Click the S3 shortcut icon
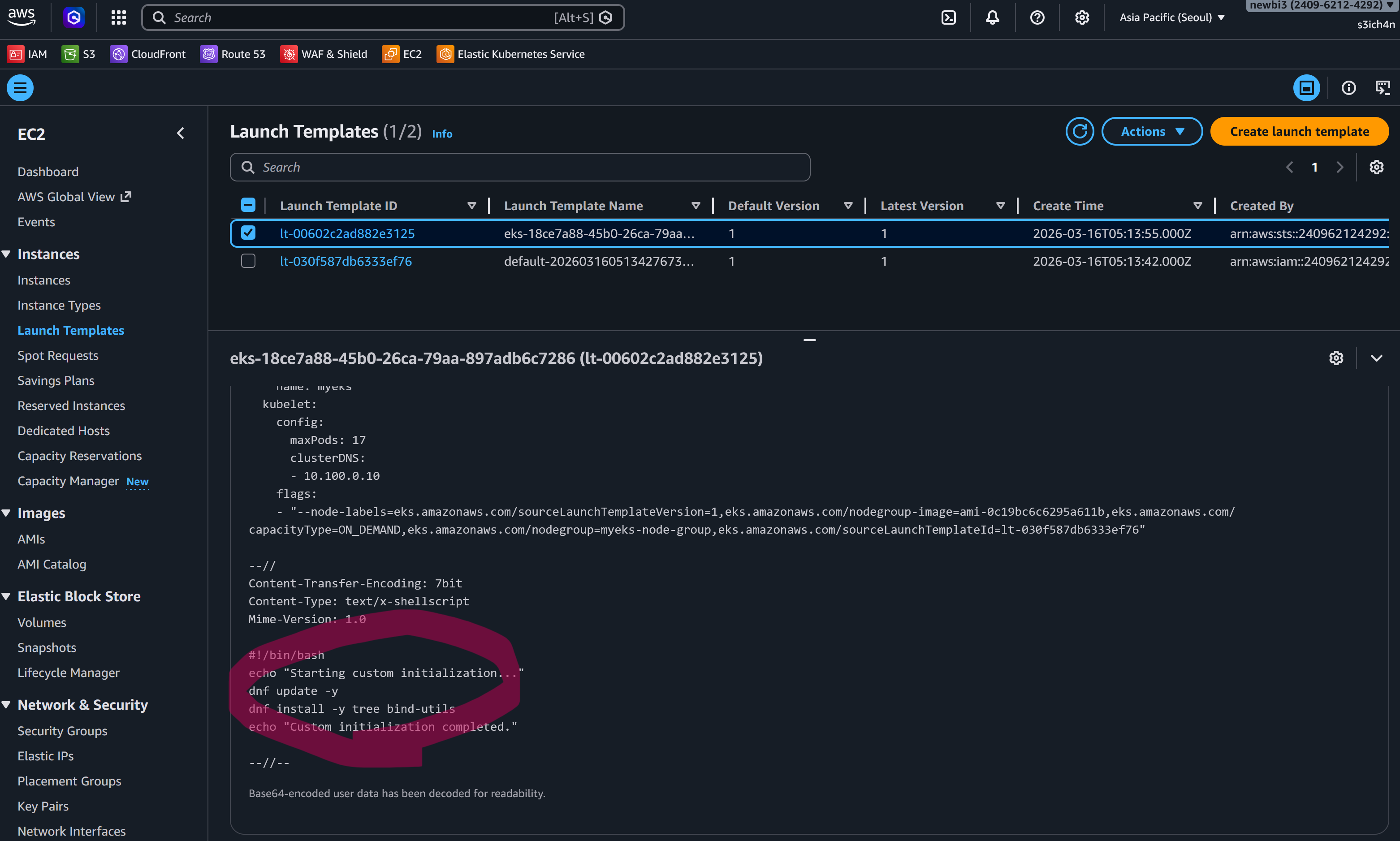1400x841 pixels. point(70,54)
